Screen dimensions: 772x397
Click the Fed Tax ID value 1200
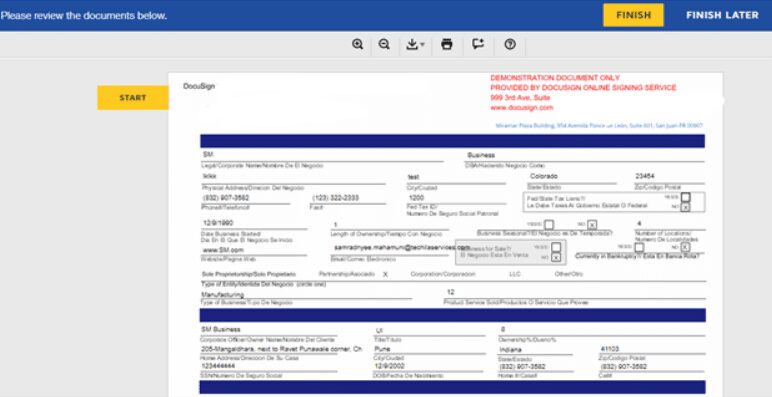click(x=416, y=198)
